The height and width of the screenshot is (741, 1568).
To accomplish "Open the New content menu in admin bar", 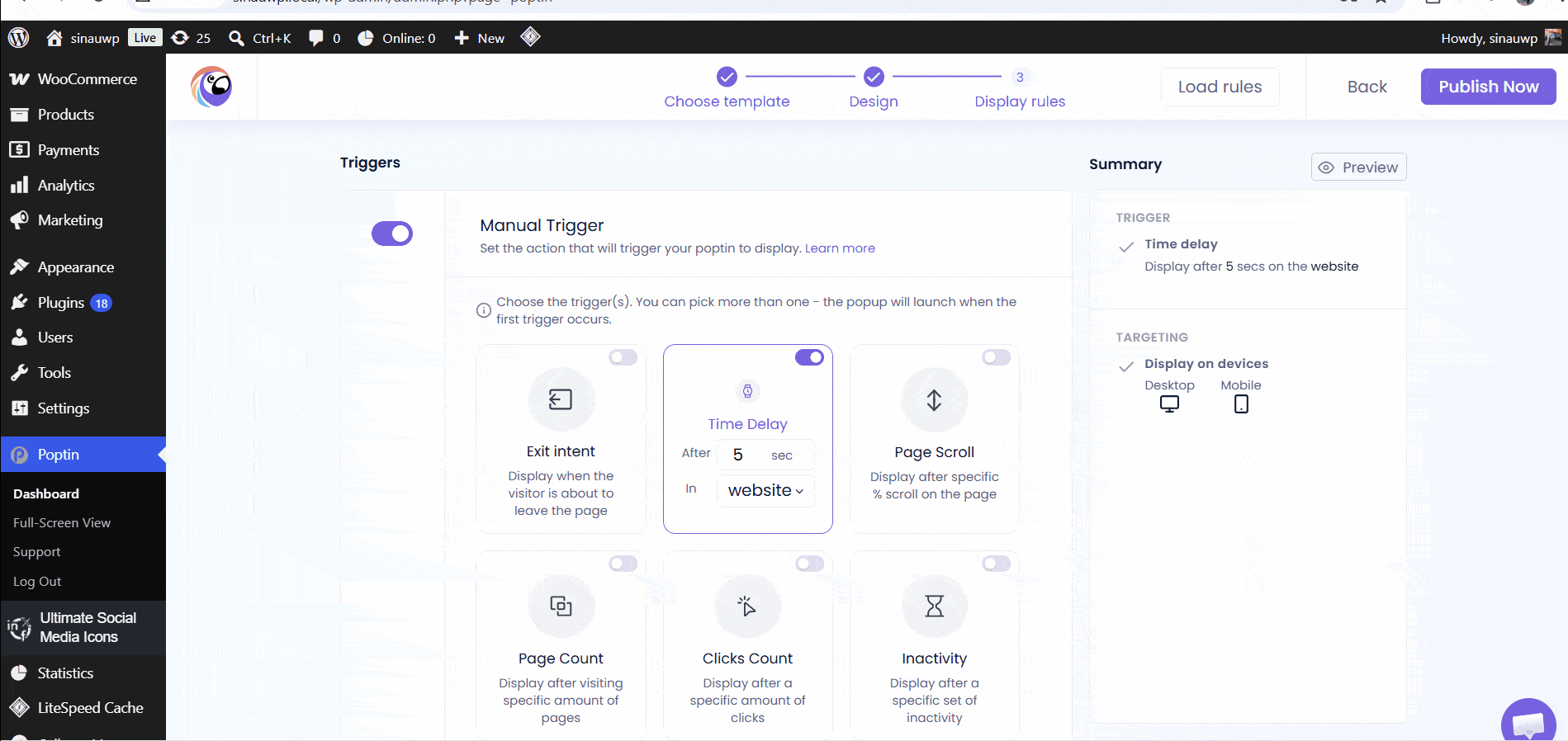I will (x=480, y=38).
